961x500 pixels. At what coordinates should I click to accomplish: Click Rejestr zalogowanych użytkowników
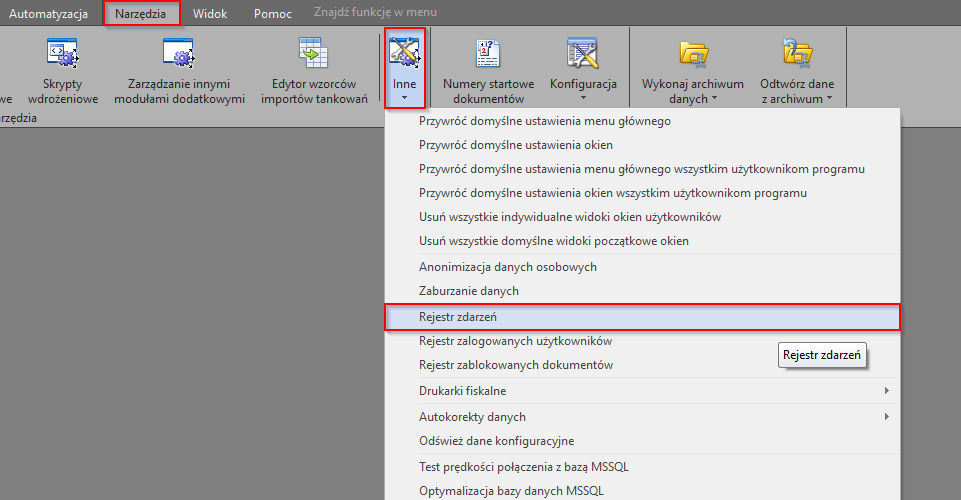click(515, 341)
